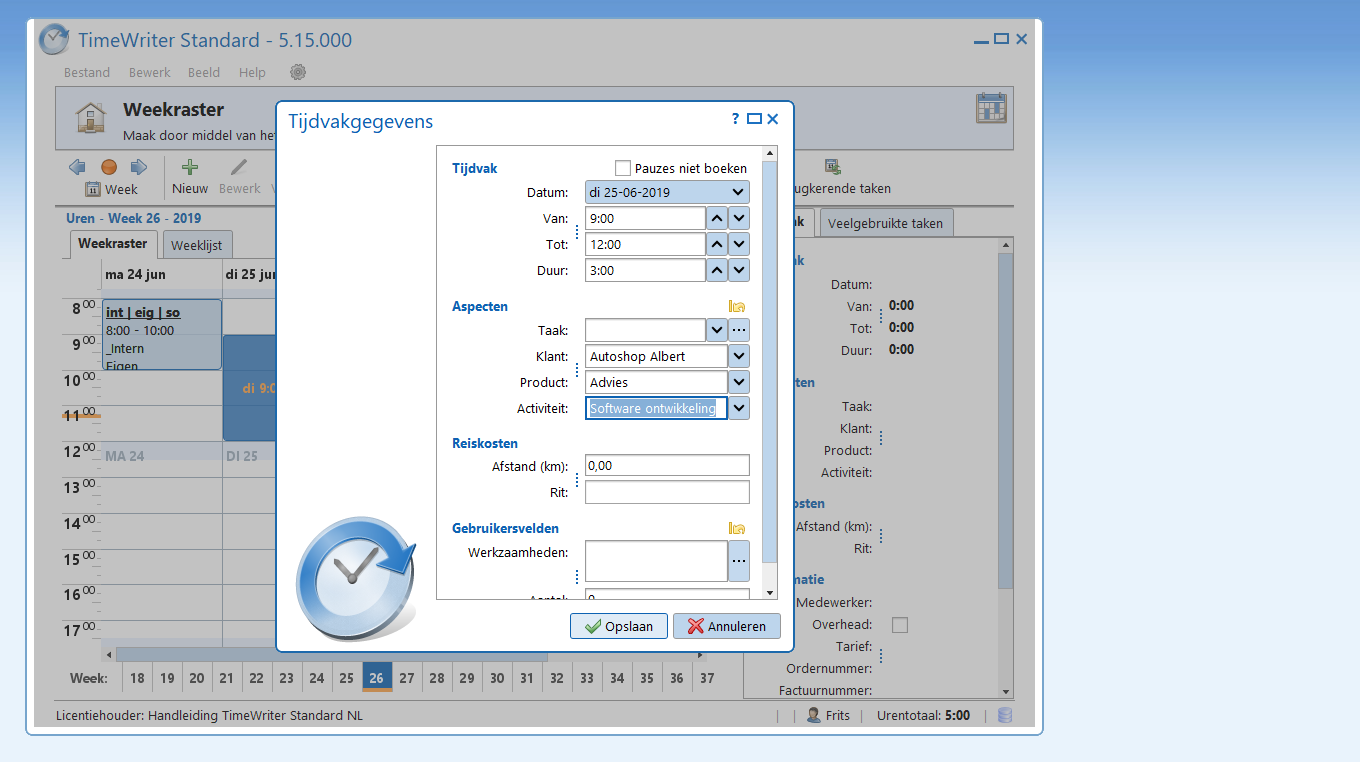Screen dimensions: 1360x762
Task: Click the user Frits icon in status bar
Action: [x=814, y=715]
